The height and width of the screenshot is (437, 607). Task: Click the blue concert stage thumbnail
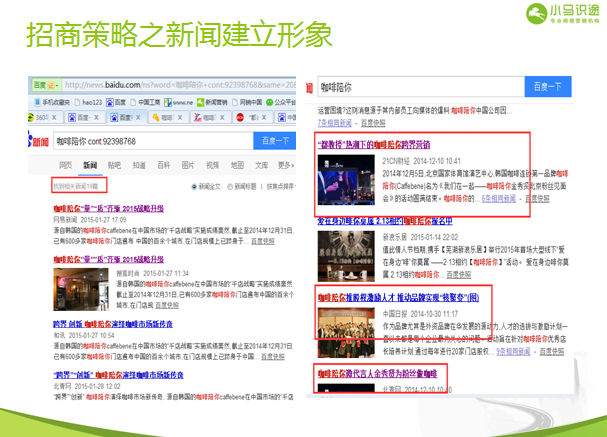346,180
